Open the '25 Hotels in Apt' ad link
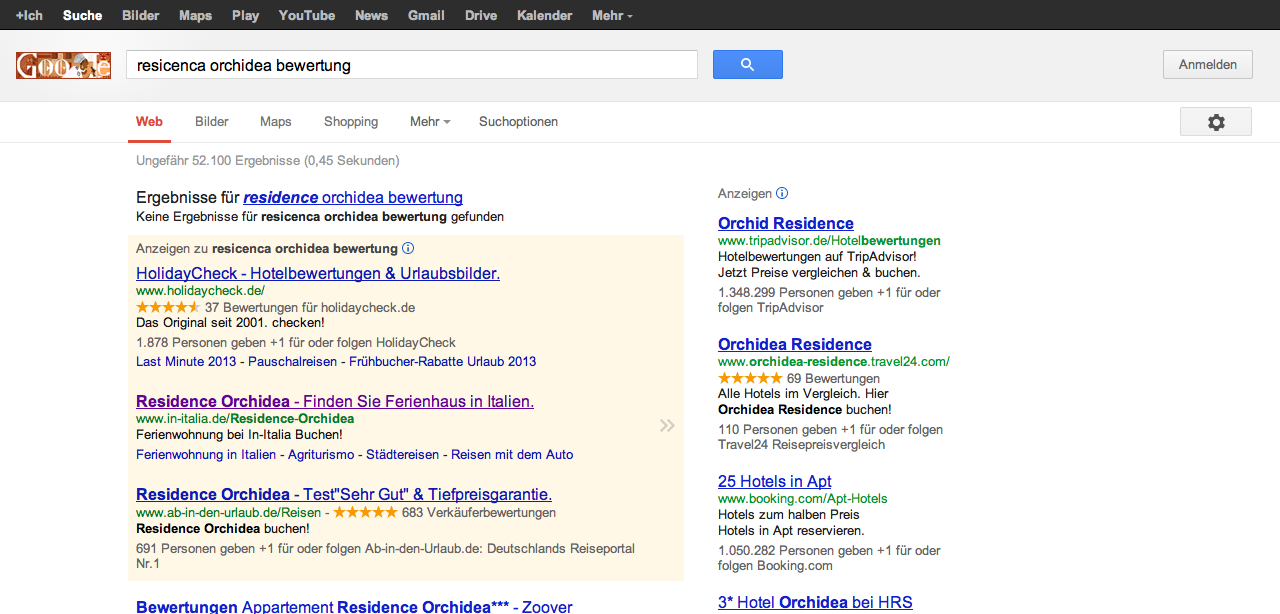 774,481
